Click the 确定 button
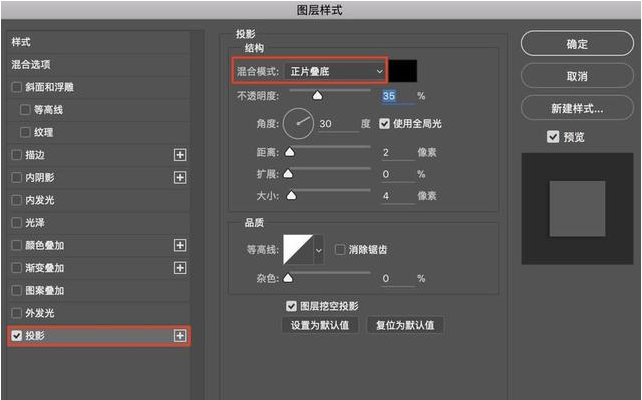 point(576,45)
